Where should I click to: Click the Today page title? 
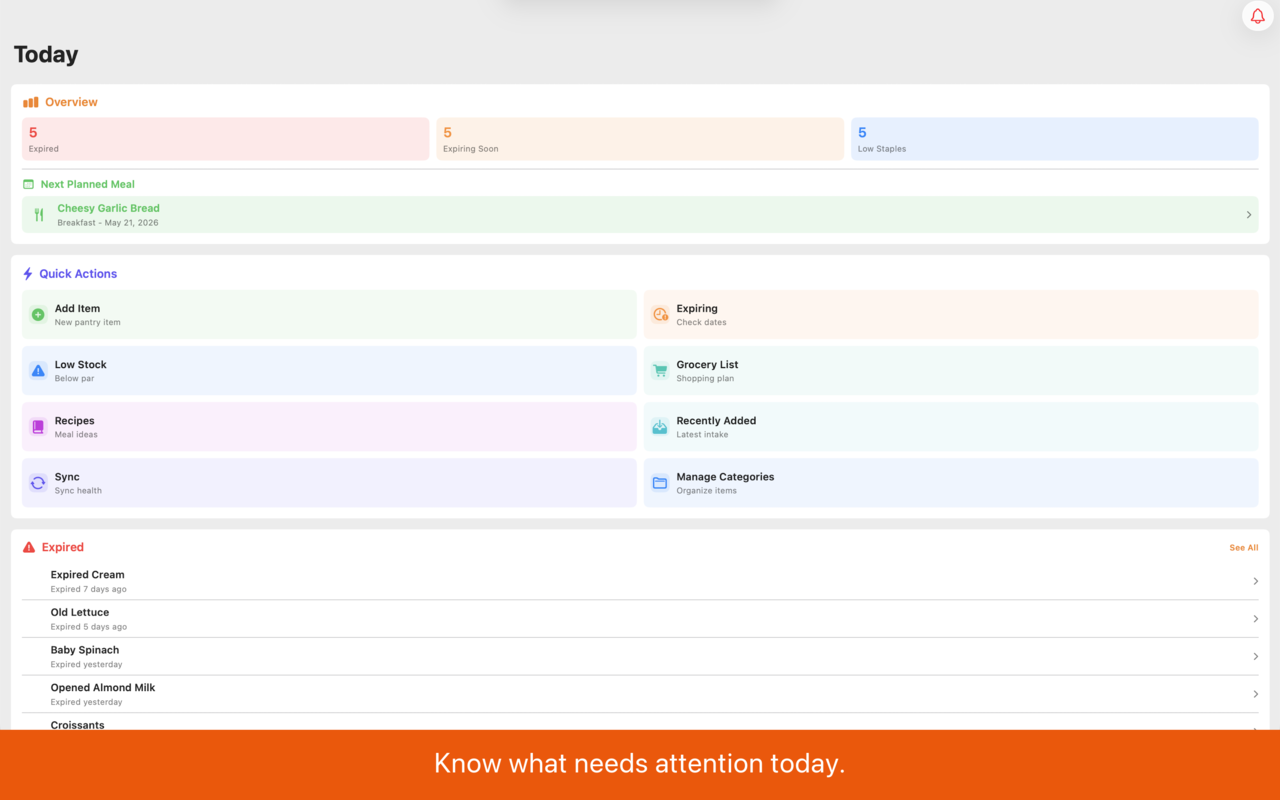[46, 55]
